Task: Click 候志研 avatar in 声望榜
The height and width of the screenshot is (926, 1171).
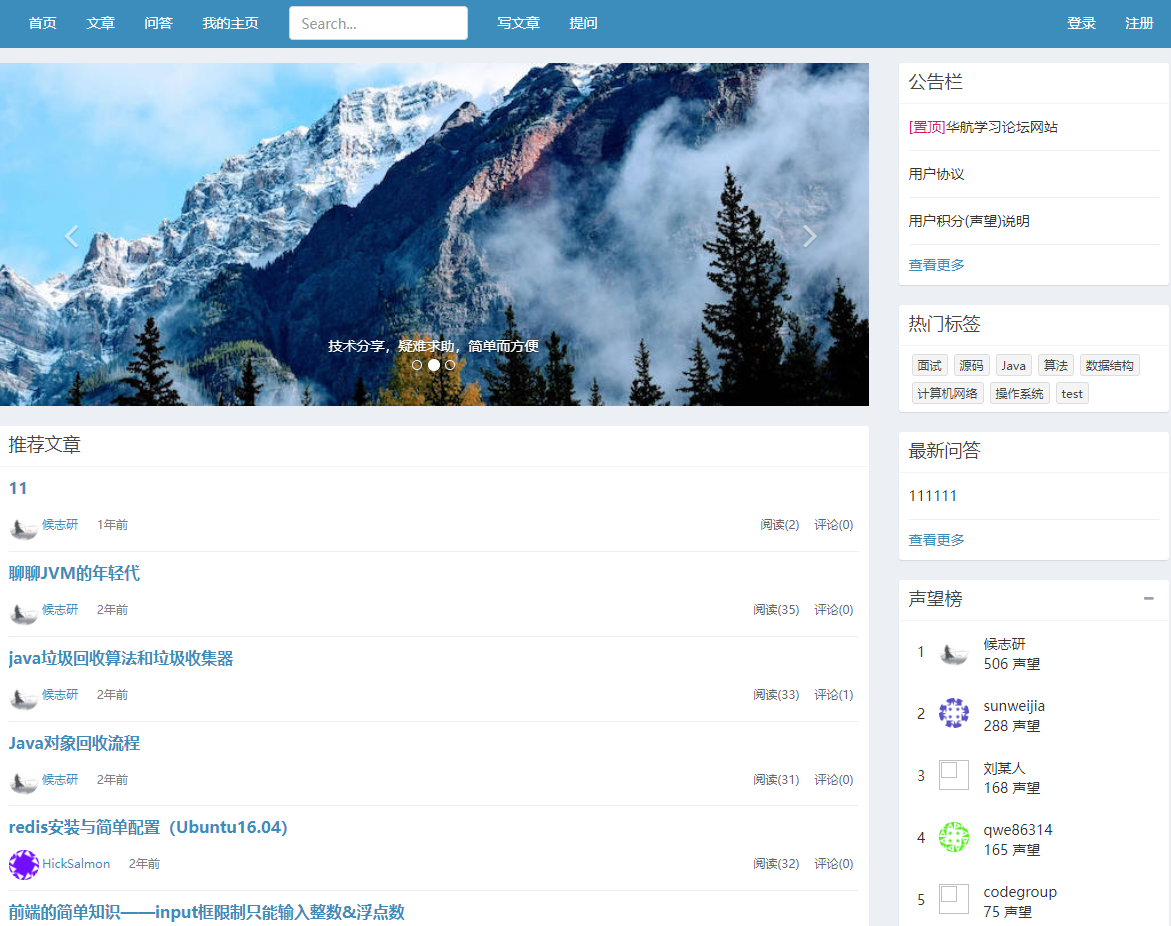Action: pyautogui.click(x=954, y=653)
